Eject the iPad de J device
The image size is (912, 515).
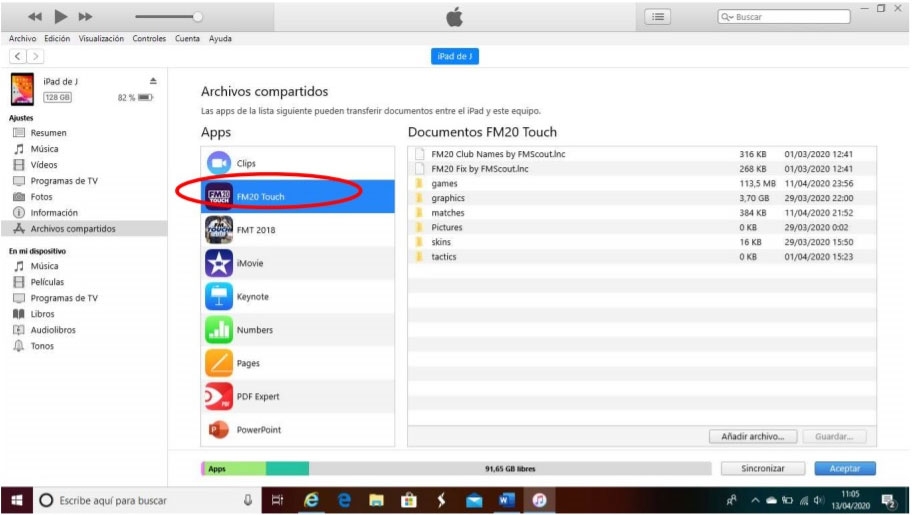(x=153, y=81)
